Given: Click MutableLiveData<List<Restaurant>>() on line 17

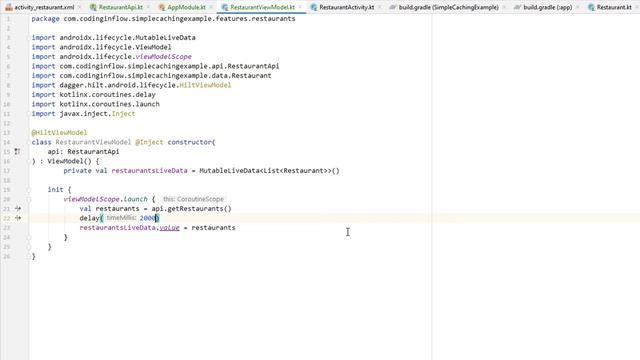Looking at the screenshot, I should click(269, 171).
